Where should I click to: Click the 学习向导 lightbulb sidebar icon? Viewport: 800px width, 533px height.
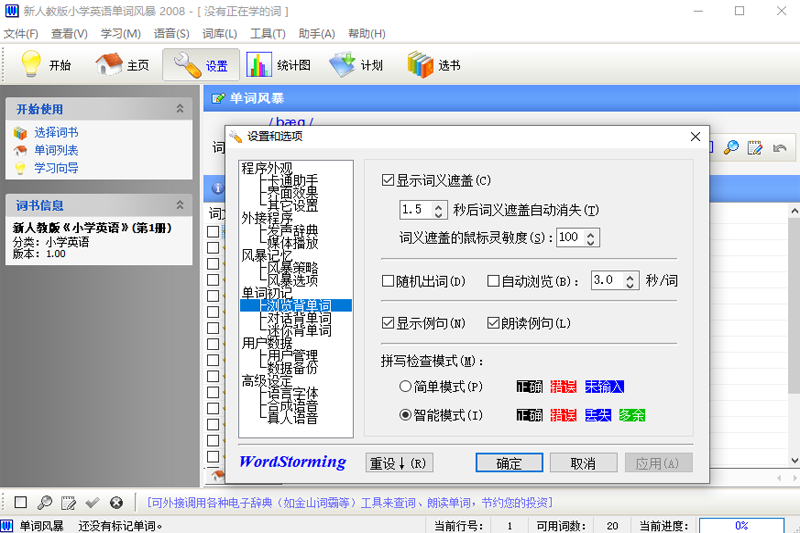(20, 168)
